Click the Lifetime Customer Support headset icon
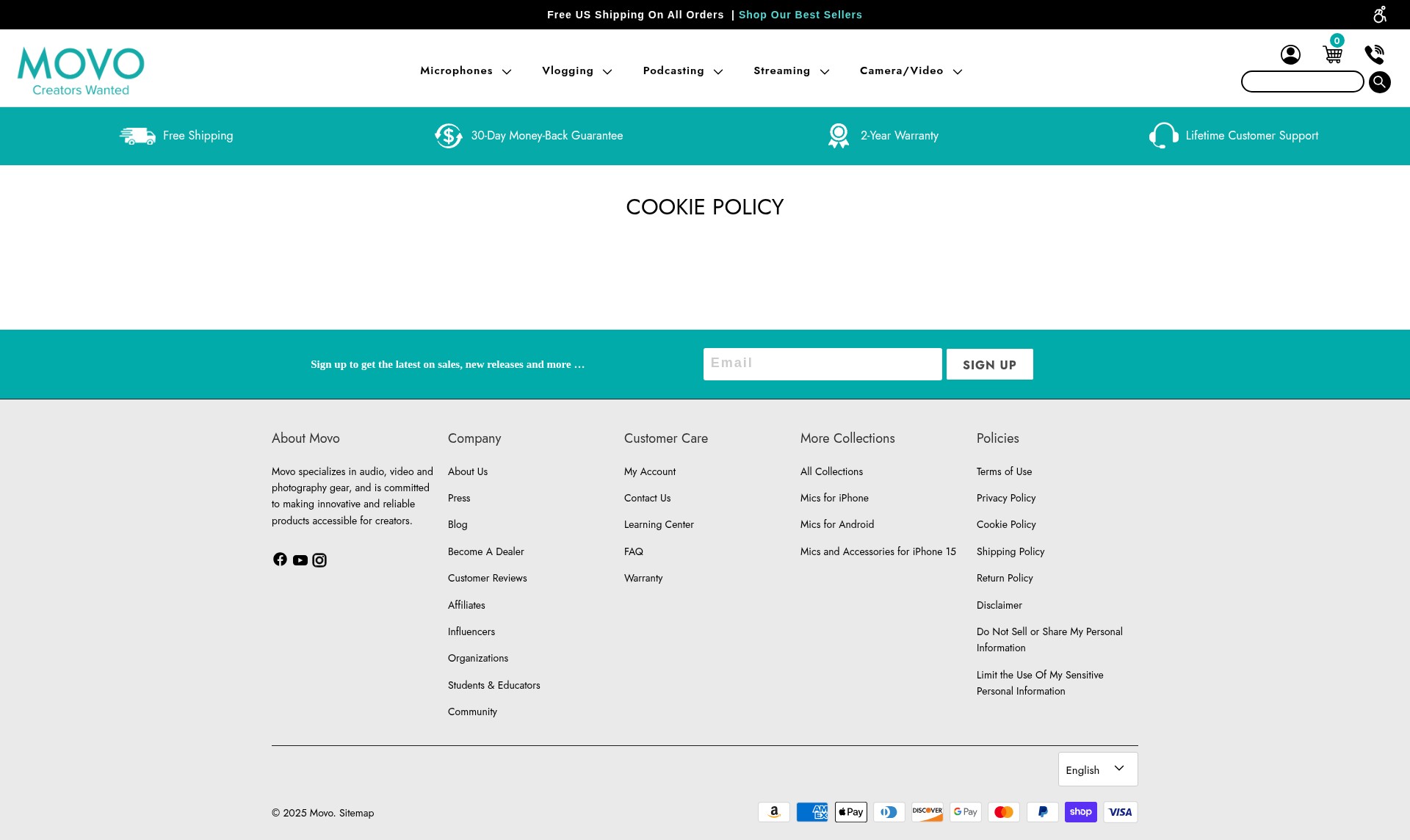 click(x=1163, y=136)
